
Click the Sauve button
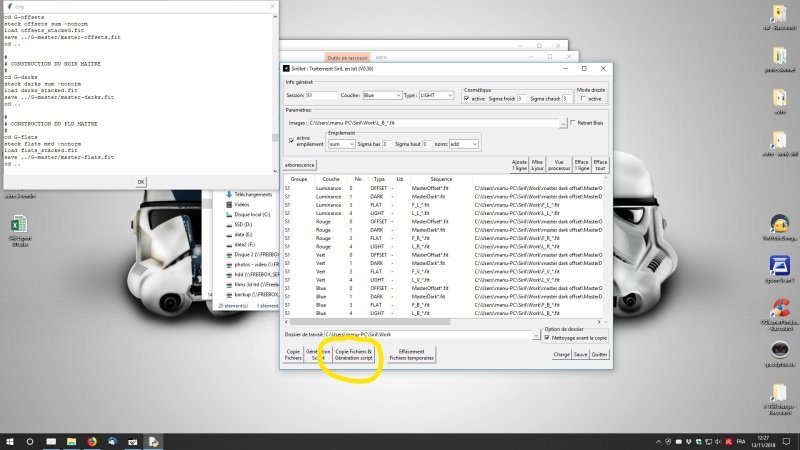pyautogui.click(x=581, y=355)
